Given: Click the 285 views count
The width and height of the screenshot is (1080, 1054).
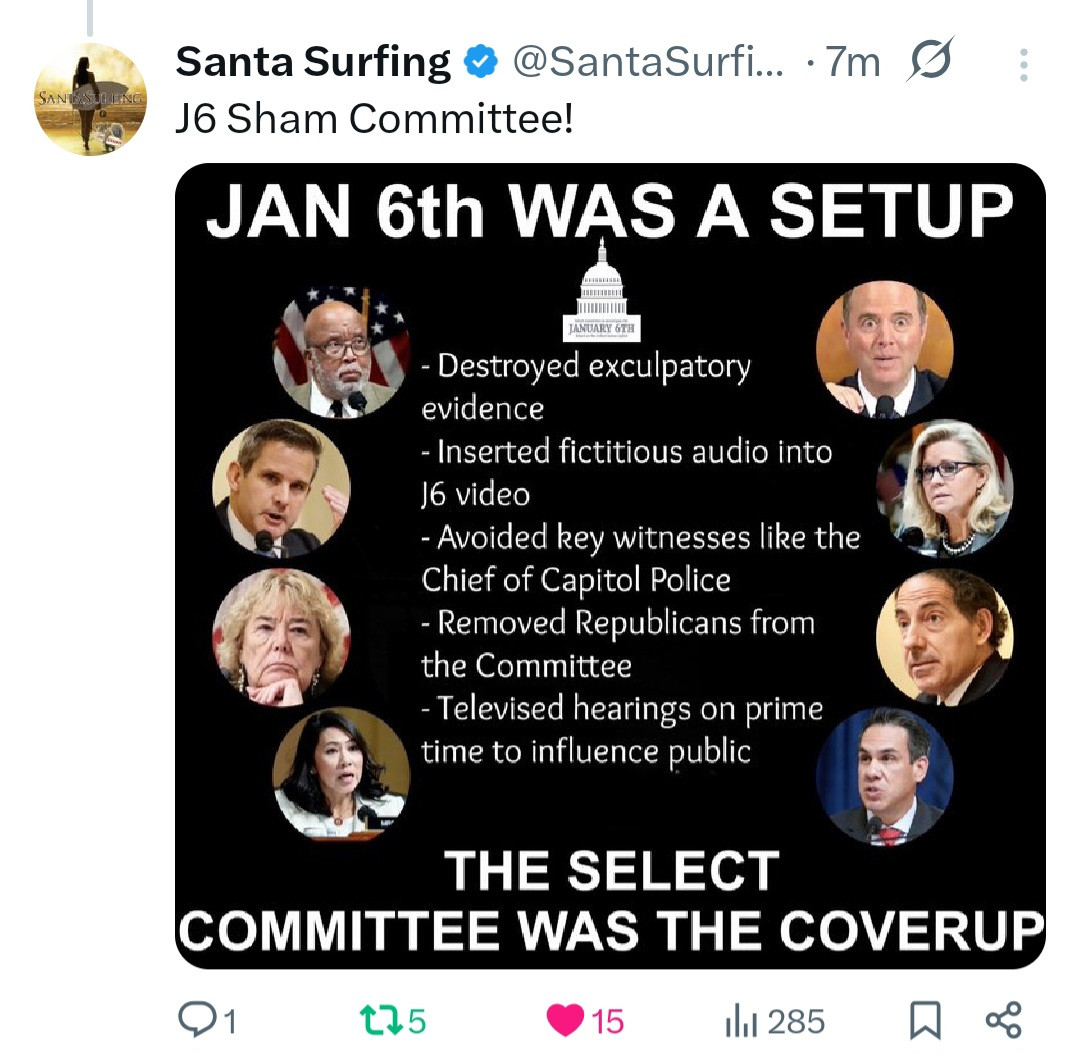Looking at the screenshot, I should click(797, 1021).
